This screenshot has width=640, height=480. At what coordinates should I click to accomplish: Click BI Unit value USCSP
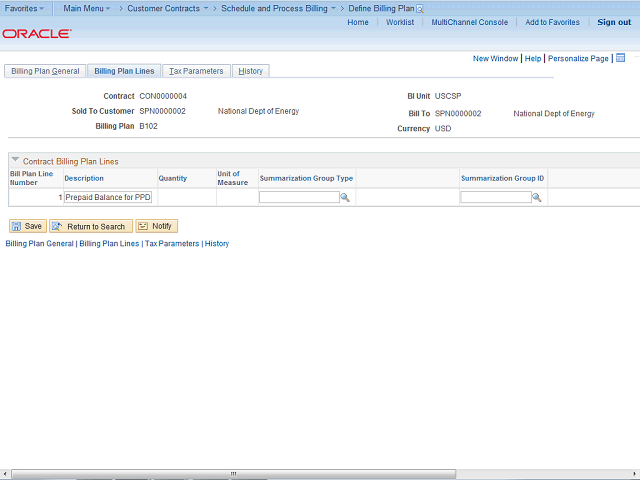(x=448, y=96)
